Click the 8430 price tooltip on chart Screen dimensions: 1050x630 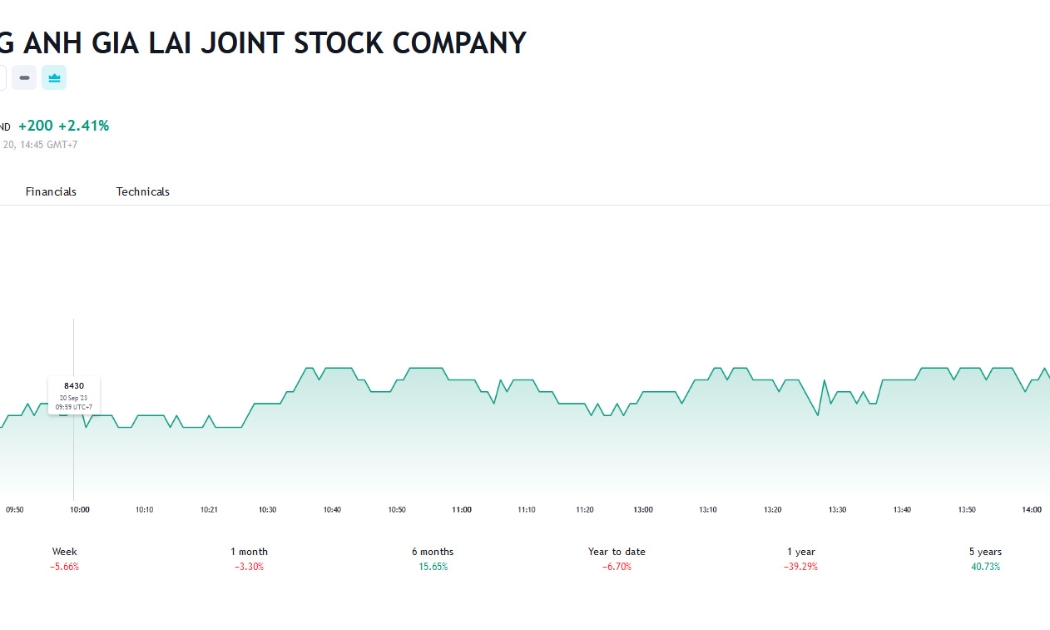[x=74, y=396]
